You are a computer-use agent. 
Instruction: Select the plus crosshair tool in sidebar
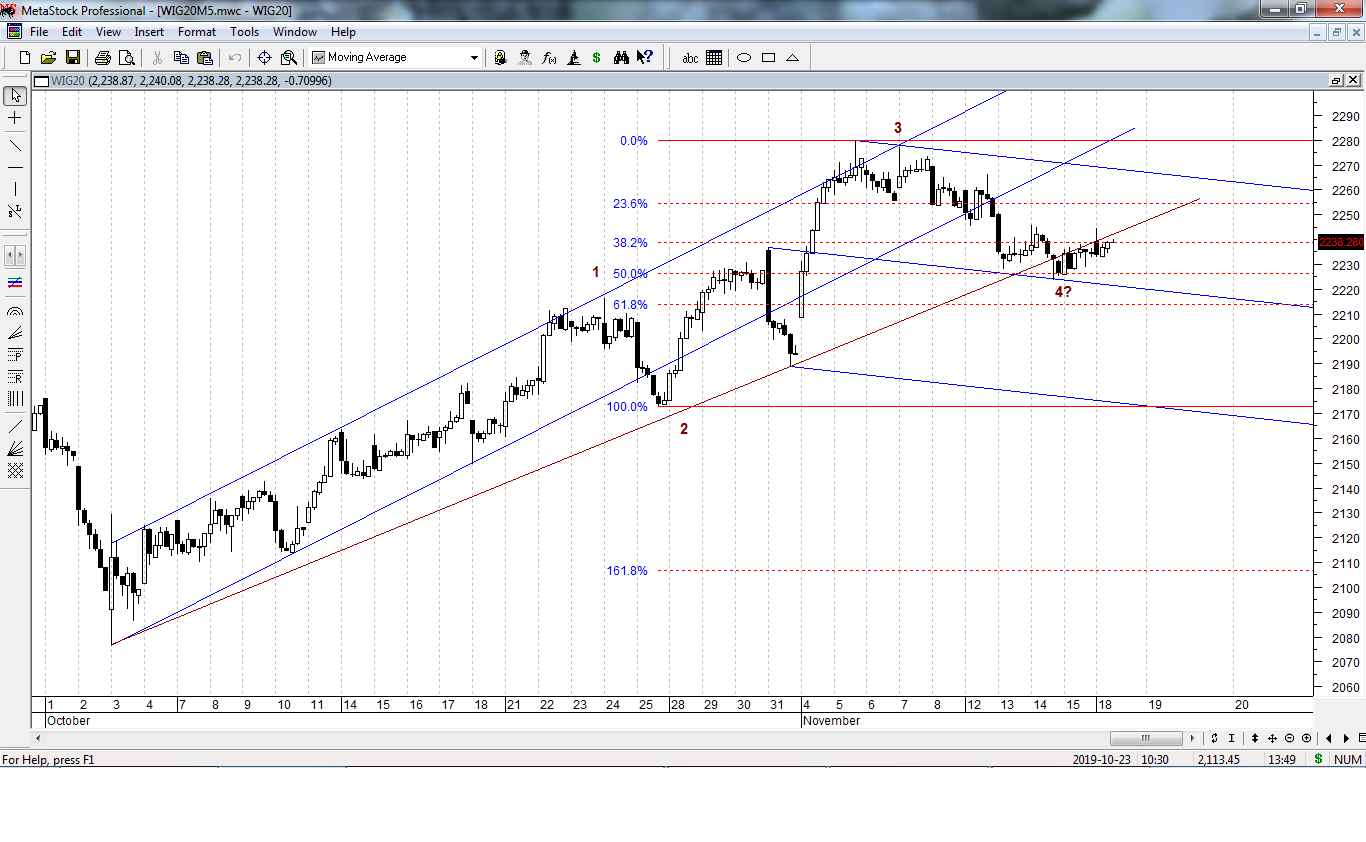pos(15,118)
